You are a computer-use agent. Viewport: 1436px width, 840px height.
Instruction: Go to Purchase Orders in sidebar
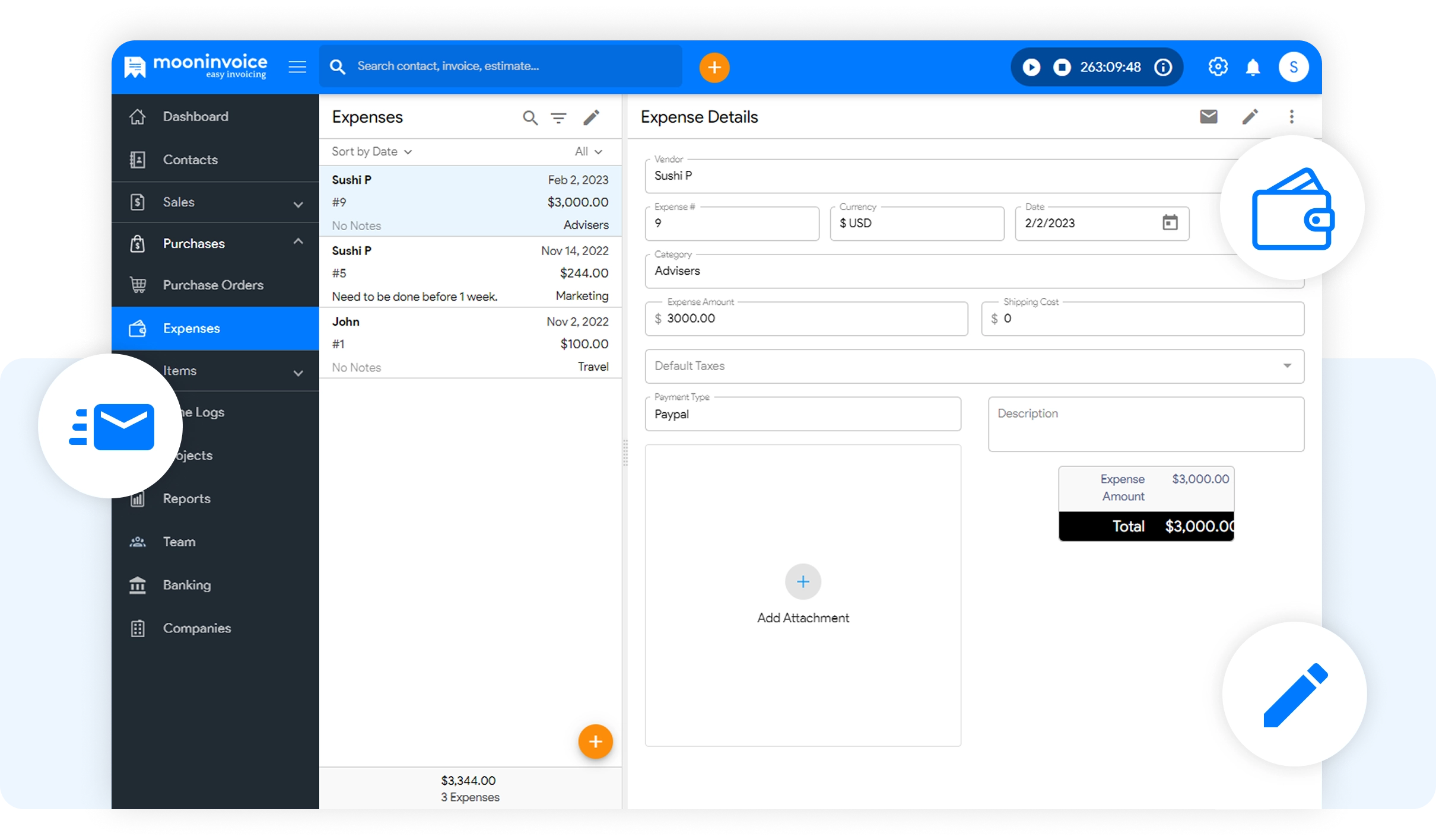click(x=213, y=285)
